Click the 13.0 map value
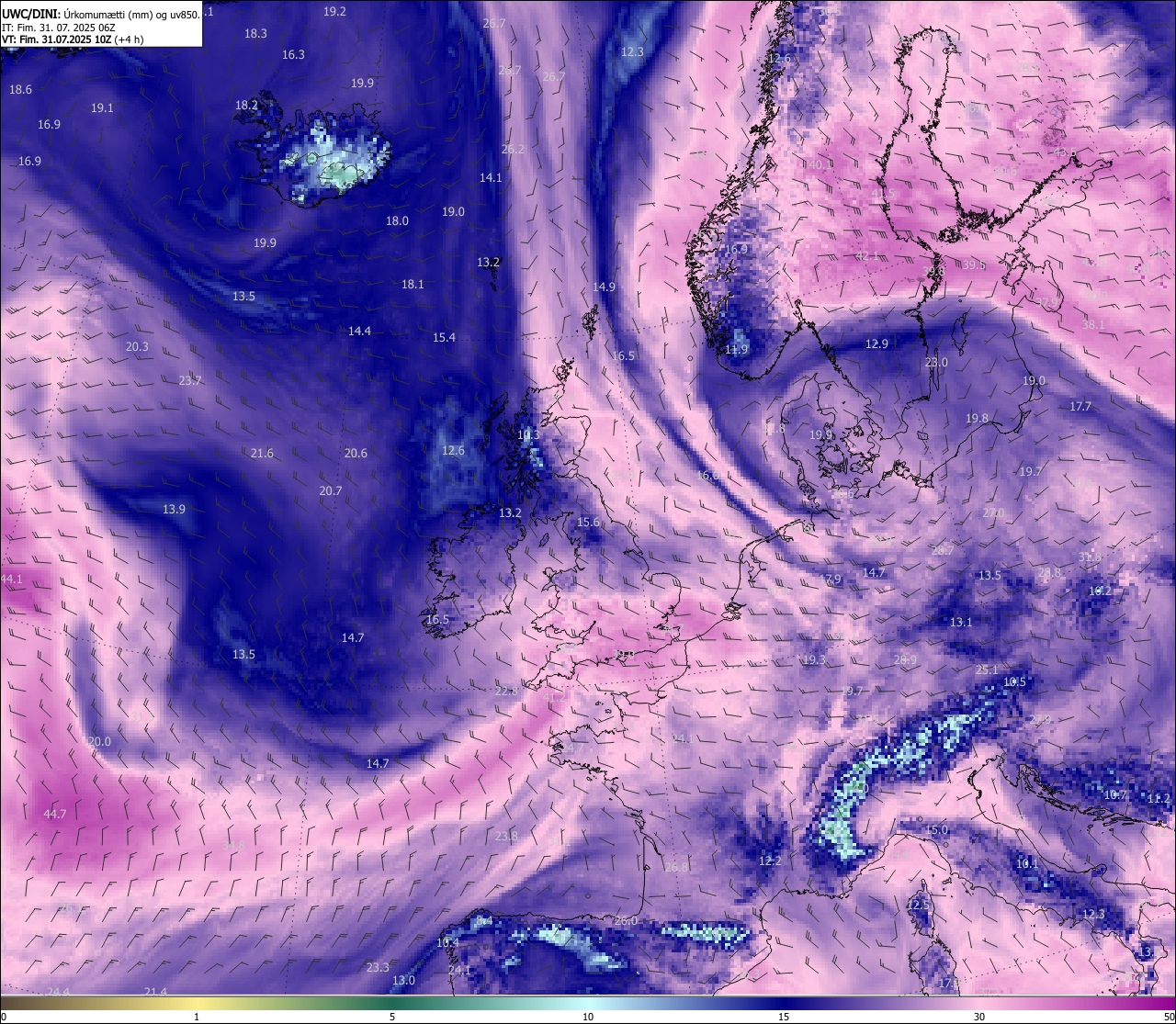 403,980
